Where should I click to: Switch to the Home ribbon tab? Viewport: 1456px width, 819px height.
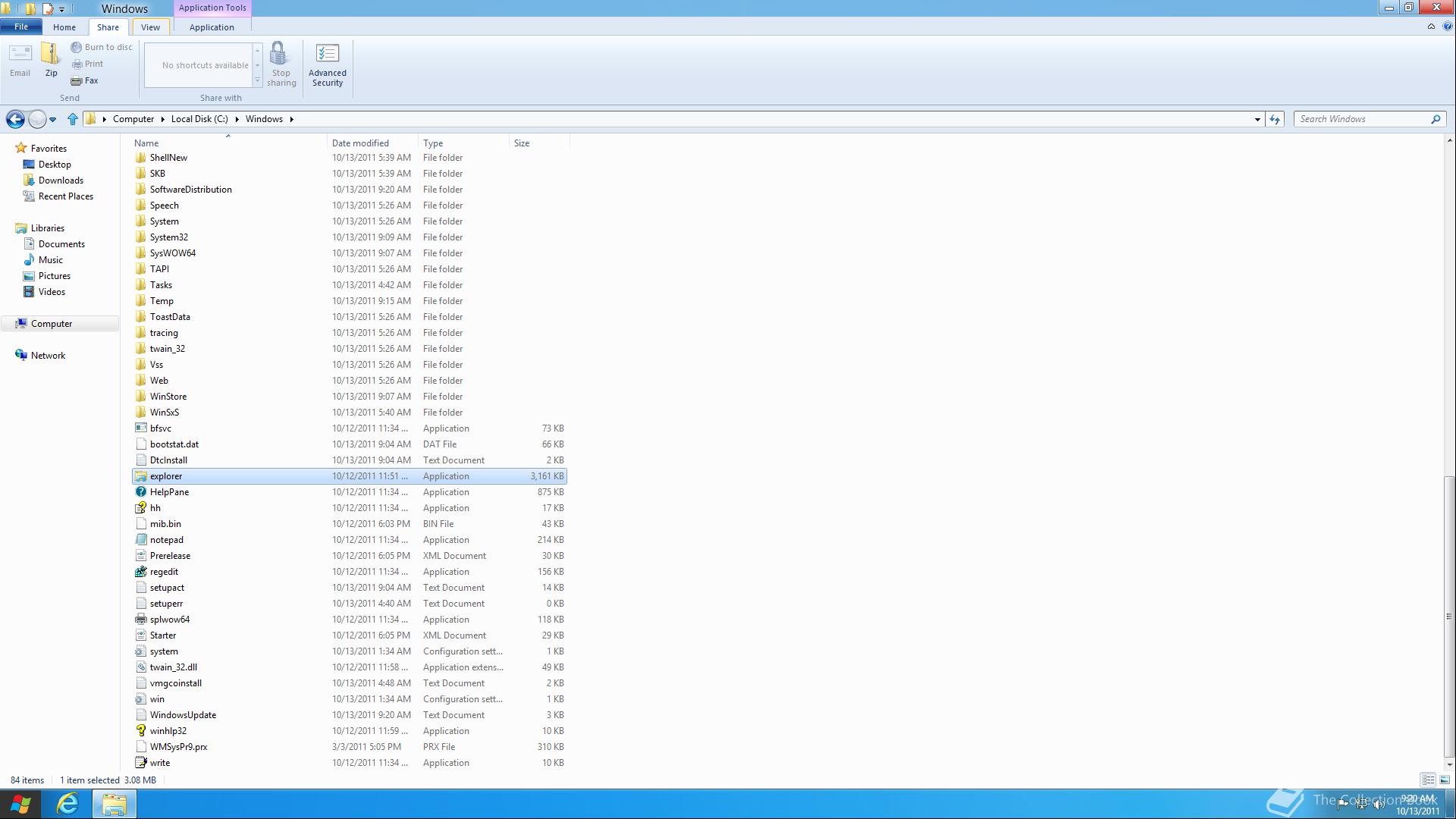(x=64, y=27)
